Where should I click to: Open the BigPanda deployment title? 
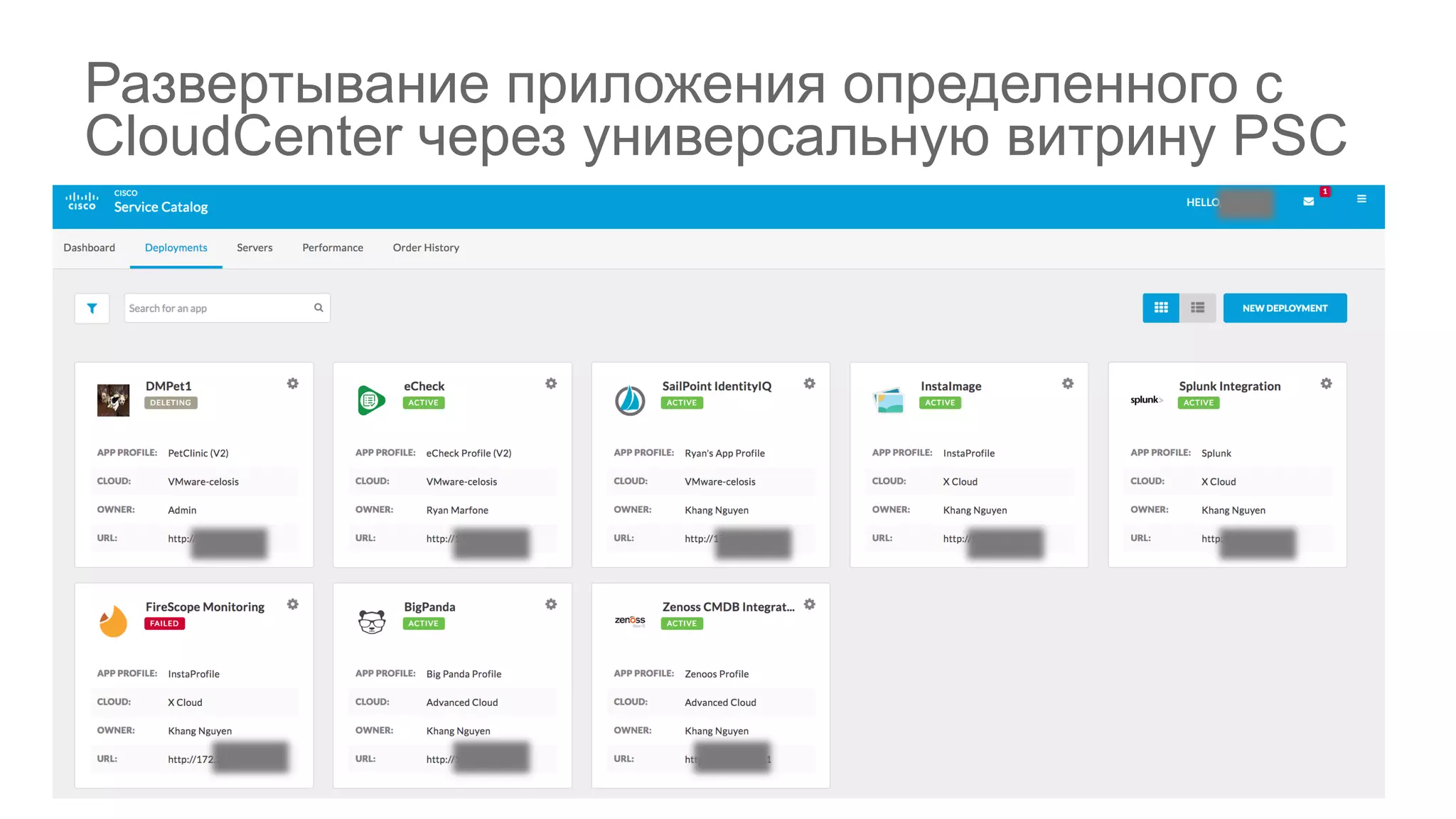coord(429,606)
